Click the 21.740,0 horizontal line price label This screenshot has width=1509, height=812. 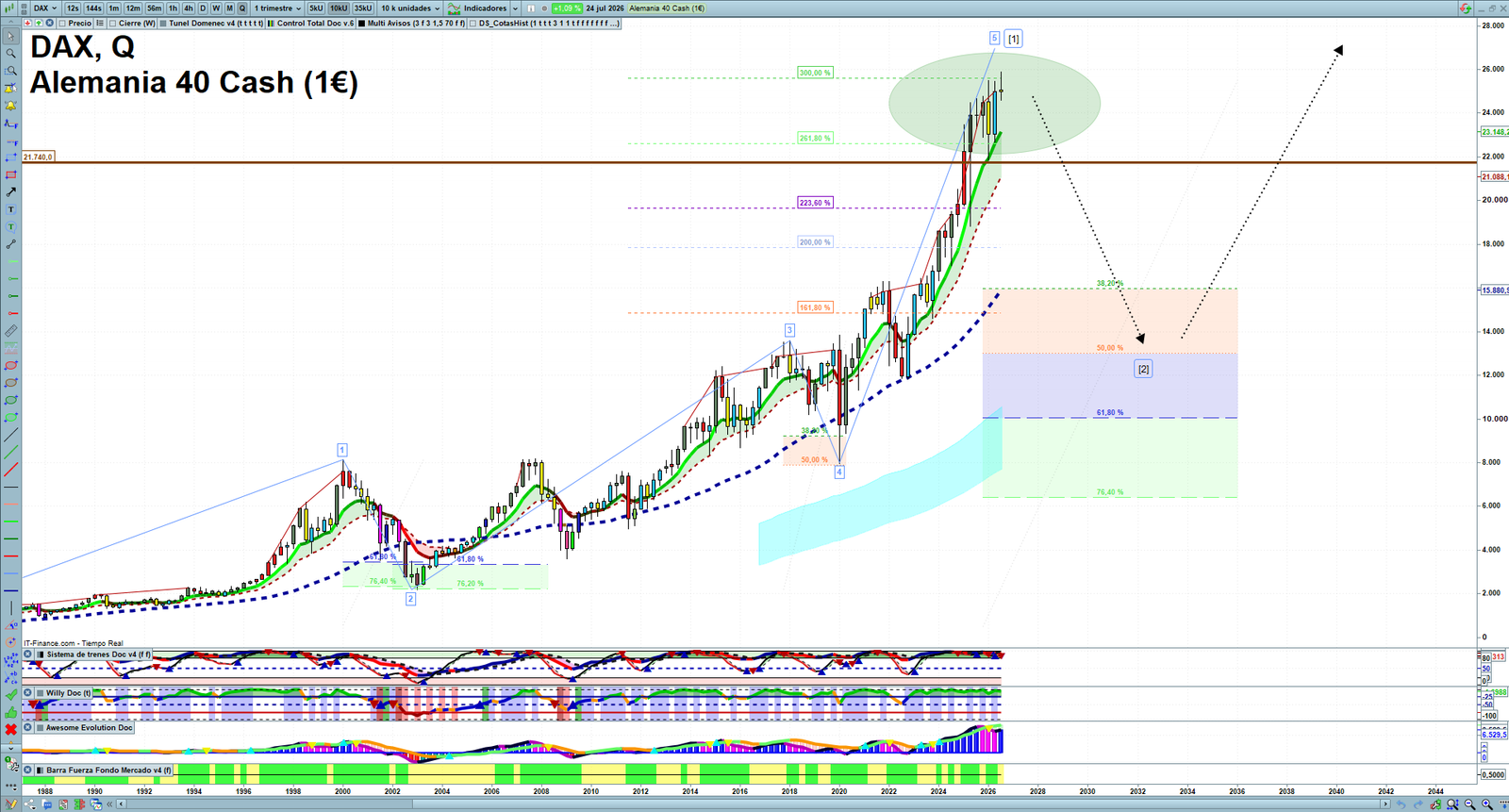(38, 157)
